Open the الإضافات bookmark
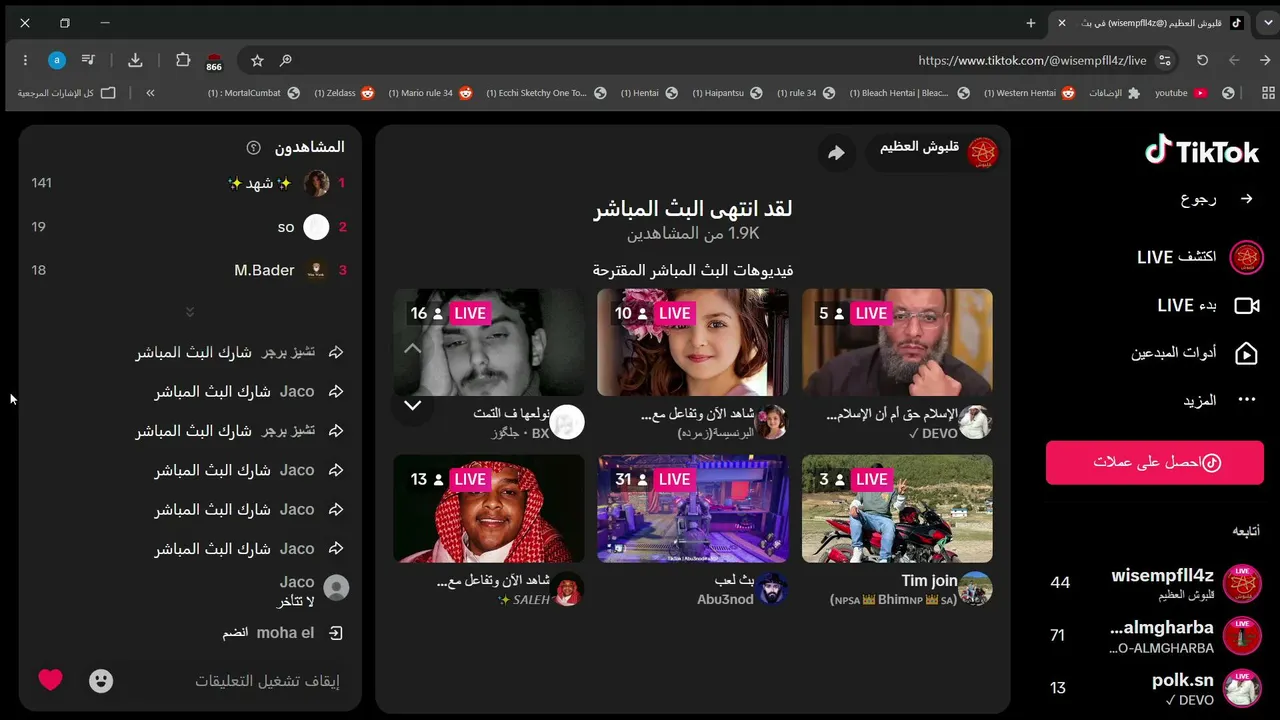1280x720 pixels. pos(1113,93)
